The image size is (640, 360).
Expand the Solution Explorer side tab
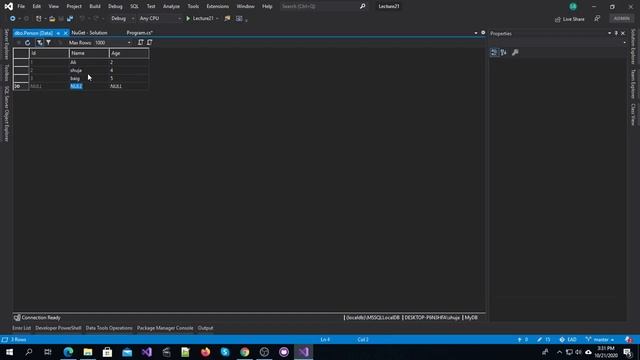633,46
